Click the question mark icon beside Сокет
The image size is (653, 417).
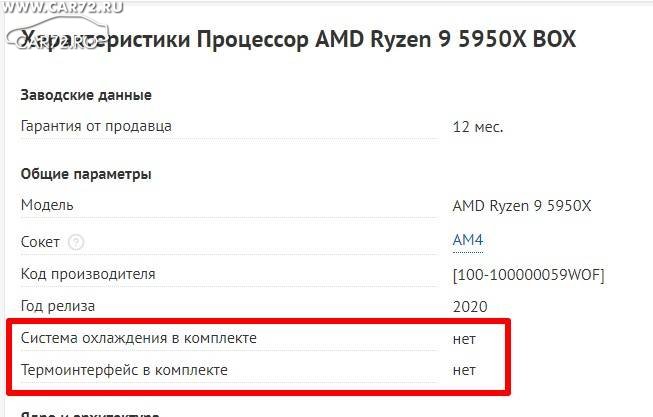tap(76, 242)
